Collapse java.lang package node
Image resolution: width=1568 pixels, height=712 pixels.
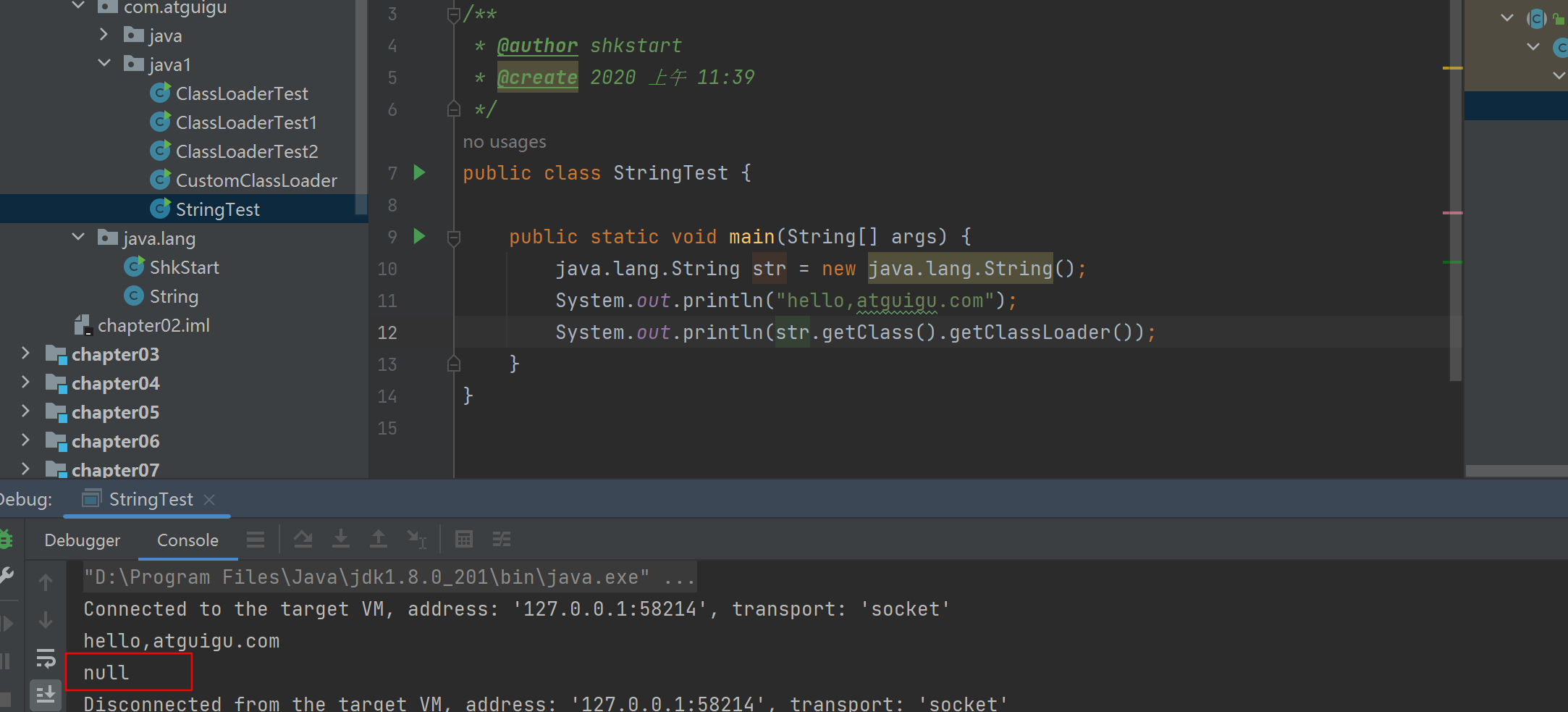click(78, 237)
